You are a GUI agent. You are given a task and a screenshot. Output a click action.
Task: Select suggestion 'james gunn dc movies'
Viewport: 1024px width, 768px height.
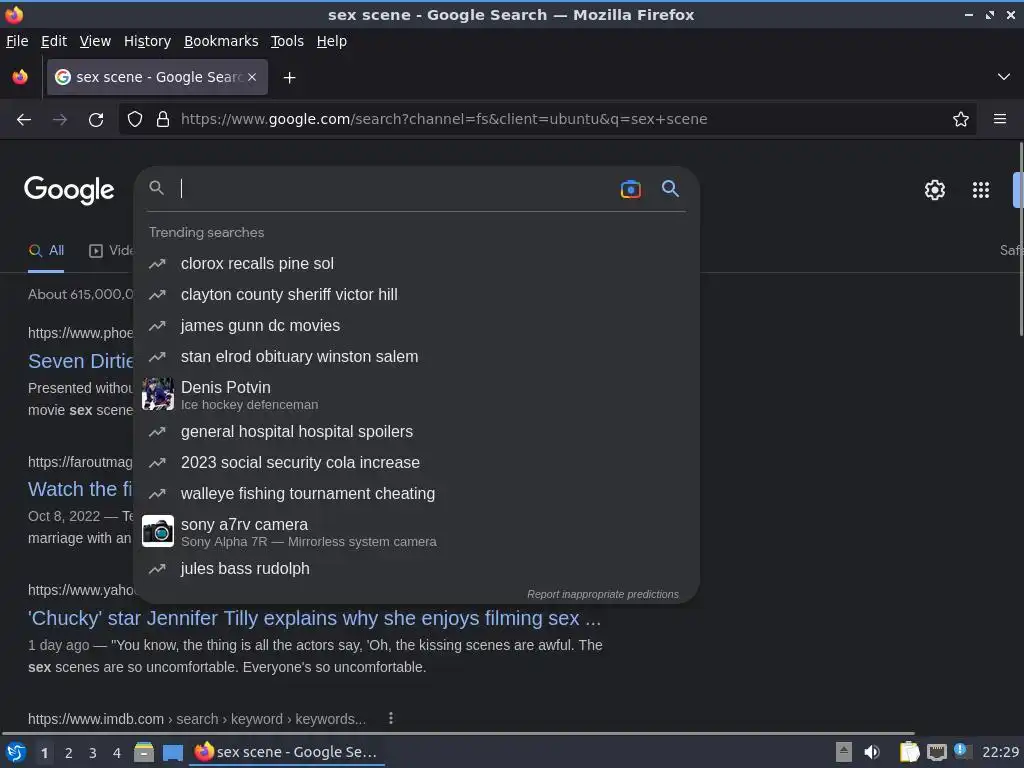tap(416, 326)
